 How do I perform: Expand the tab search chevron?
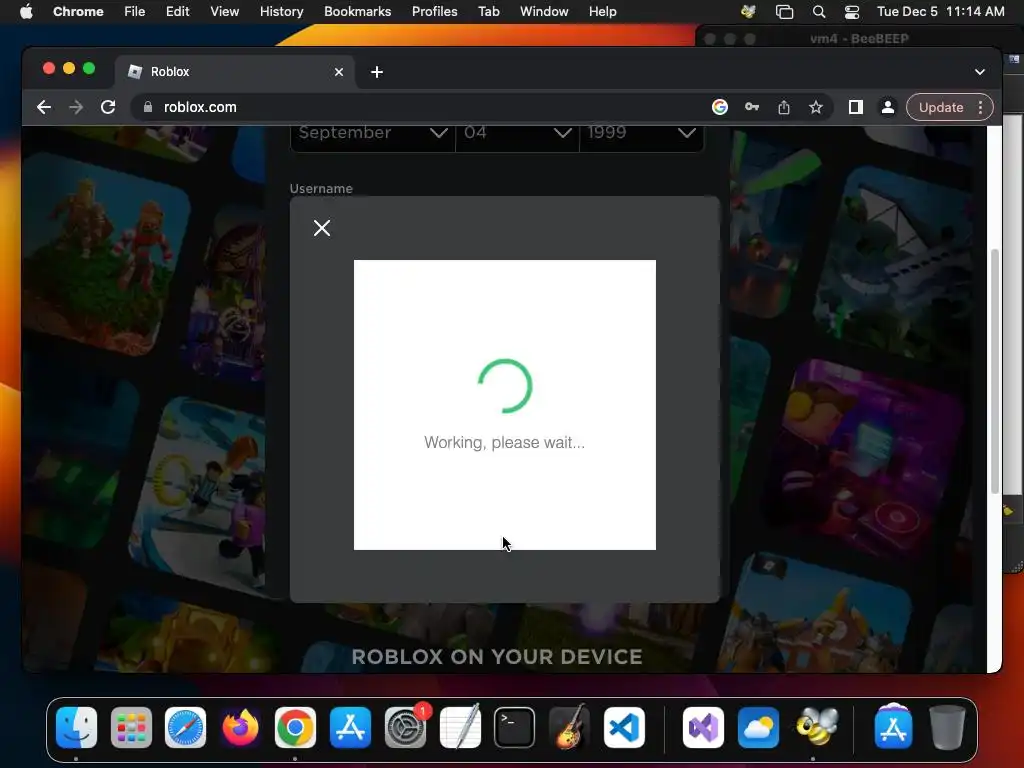click(980, 72)
